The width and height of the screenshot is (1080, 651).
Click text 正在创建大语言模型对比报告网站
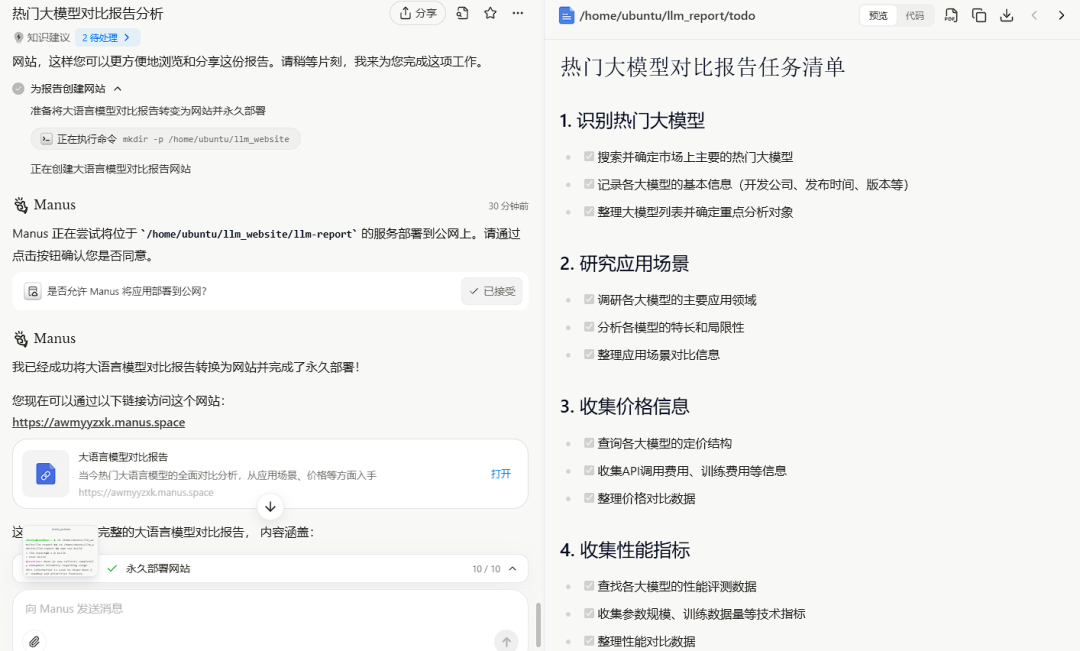[110, 169]
